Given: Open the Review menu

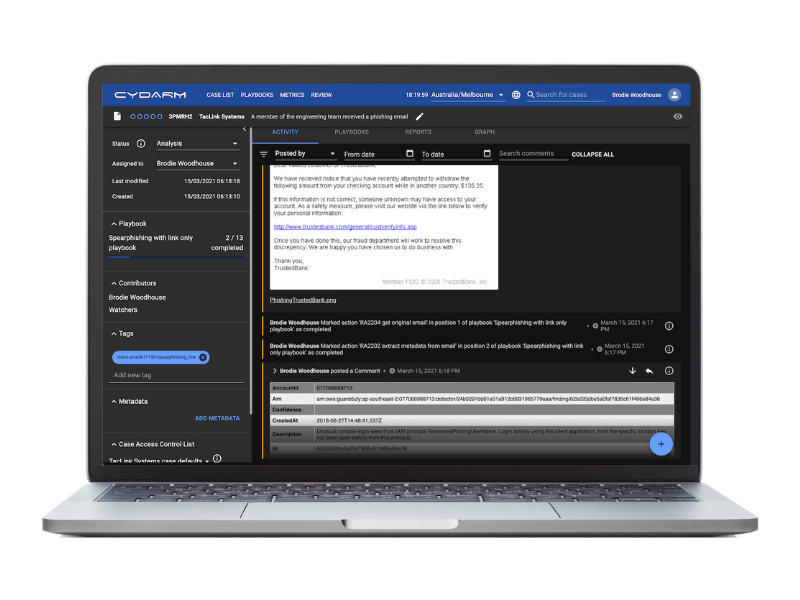Looking at the screenshot, I should point(321,95).
